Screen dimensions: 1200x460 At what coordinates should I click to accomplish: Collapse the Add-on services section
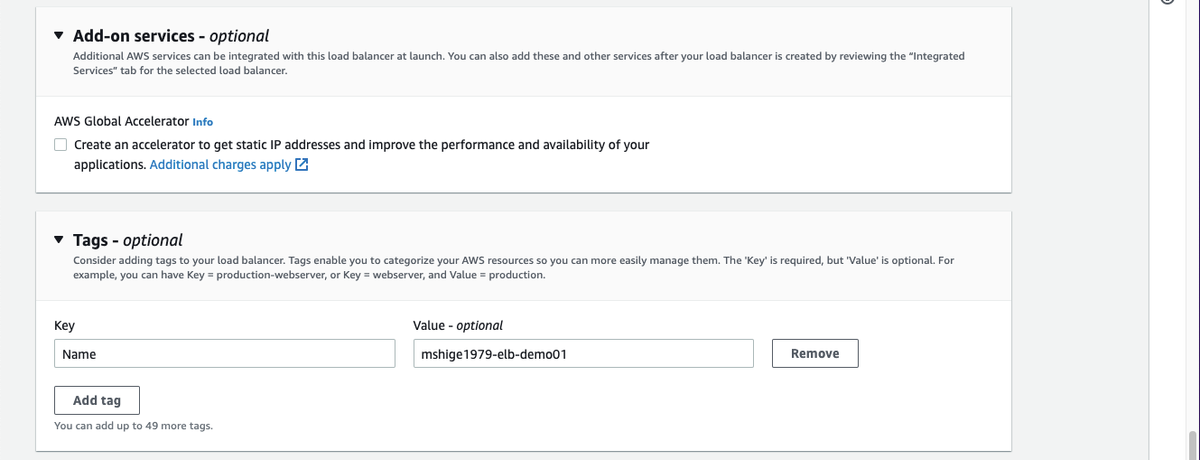click(59, 36)
